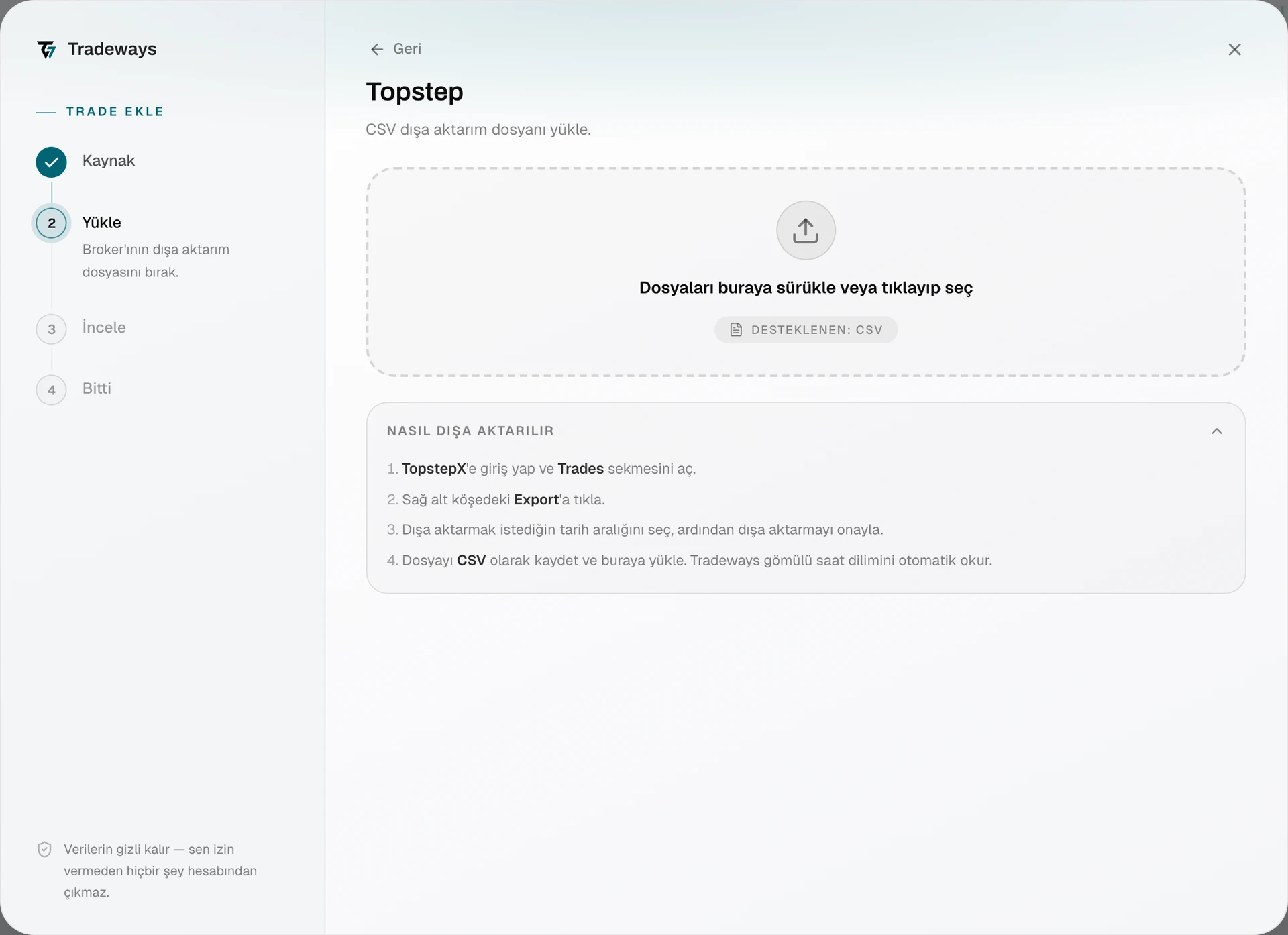
Task: Click 'Dosyaları buraya sürükle veya tıklayıp seç' text
Action: point(806,288)
